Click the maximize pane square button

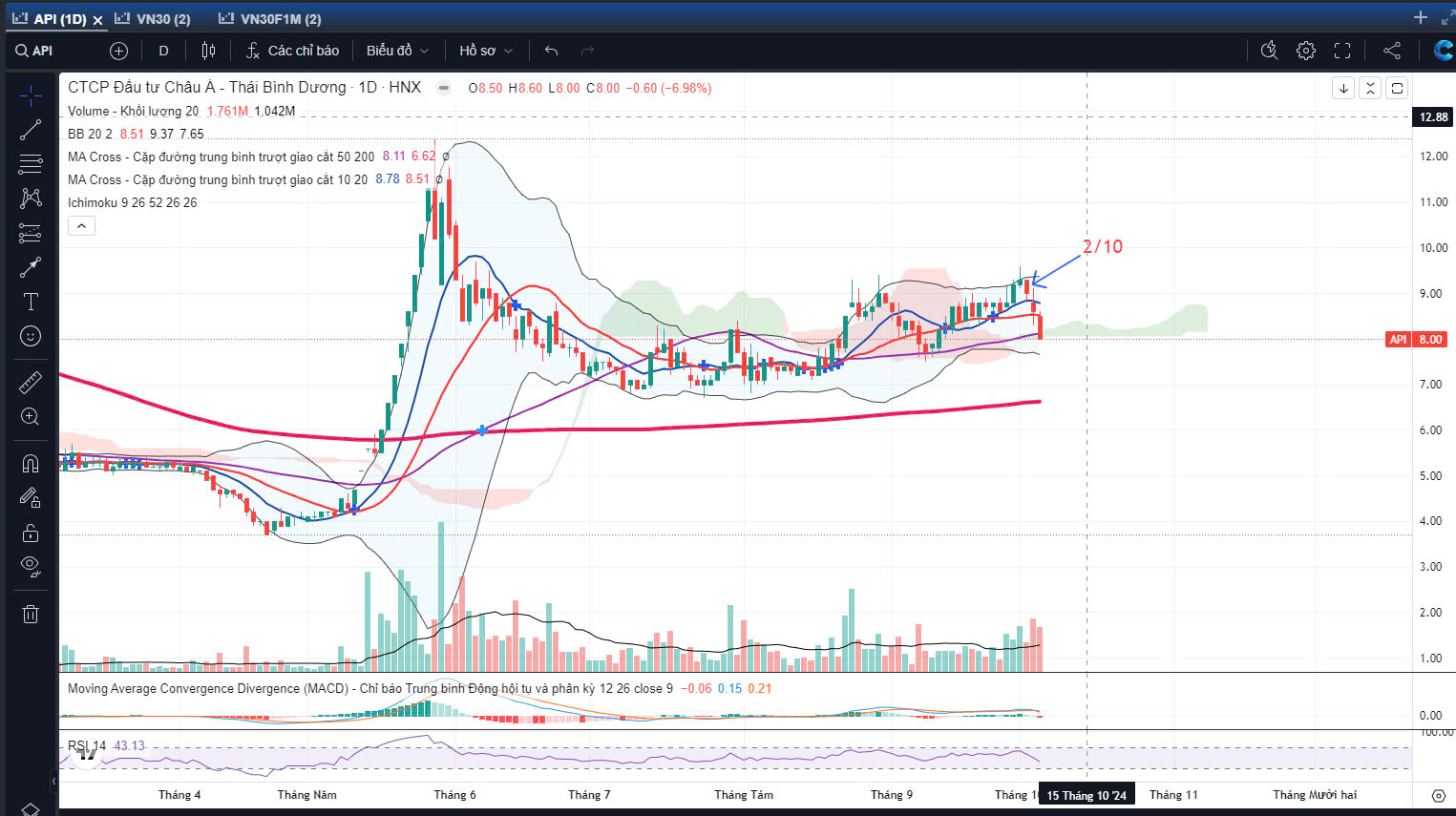pyautogui.click(x=1397, y=88)
